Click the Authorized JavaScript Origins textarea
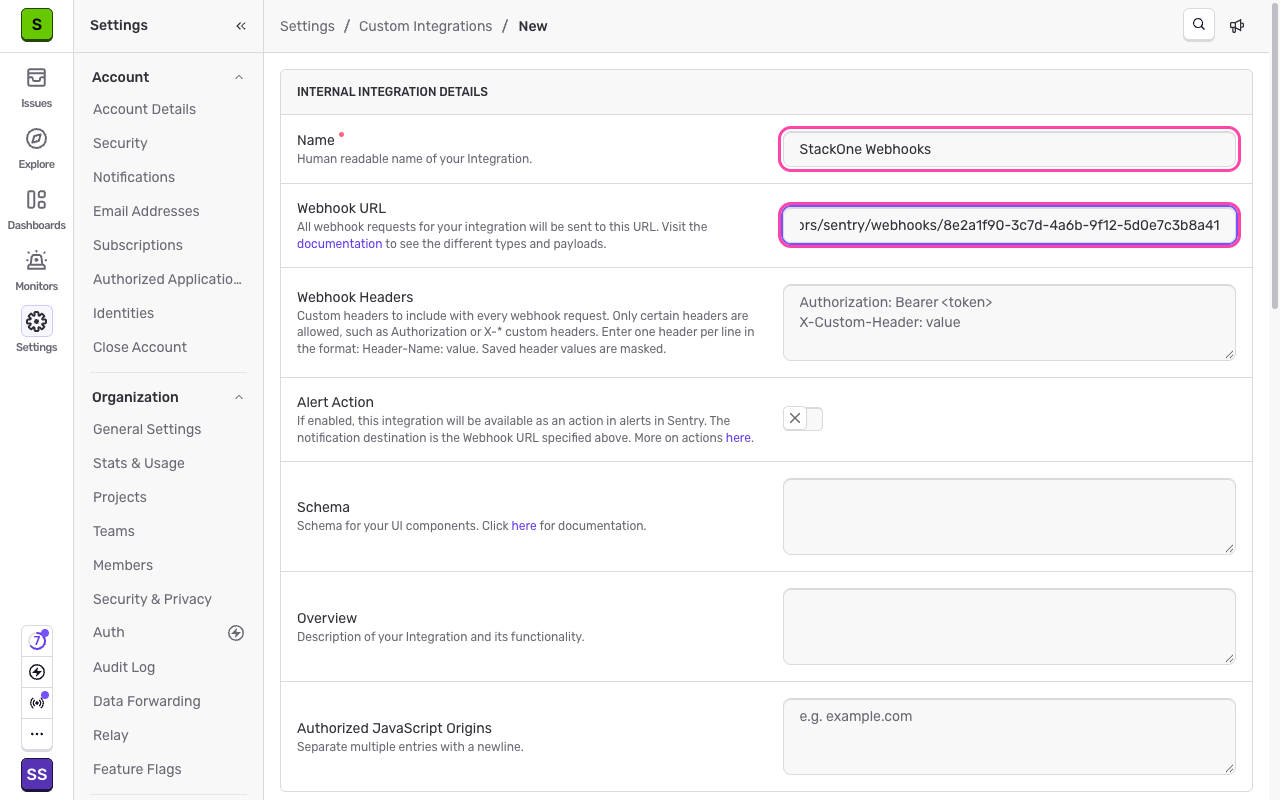Screen dimensions: 1280x800 tap(1009, 736)
